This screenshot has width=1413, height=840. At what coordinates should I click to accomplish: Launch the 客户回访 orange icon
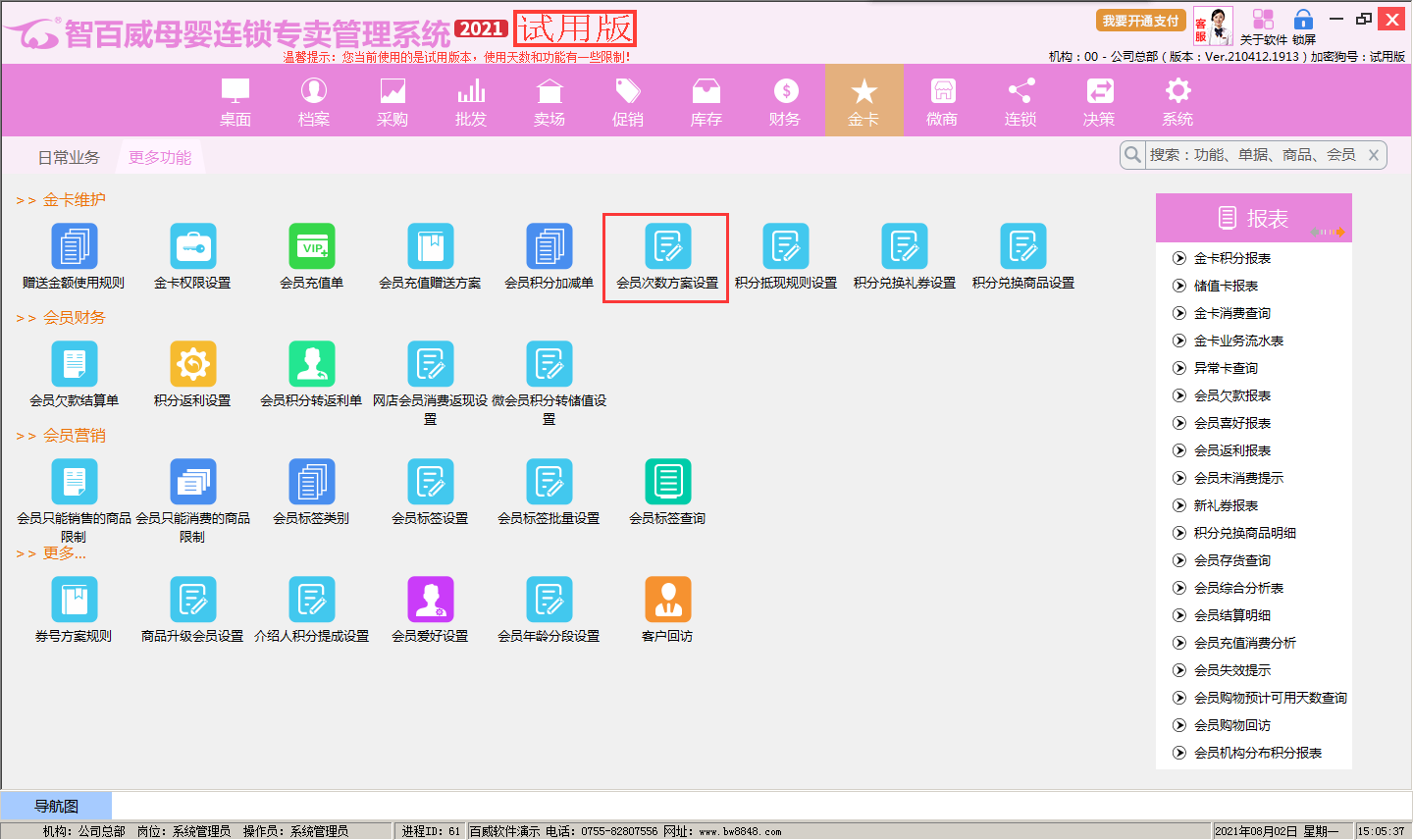click(x=667, y=601)
